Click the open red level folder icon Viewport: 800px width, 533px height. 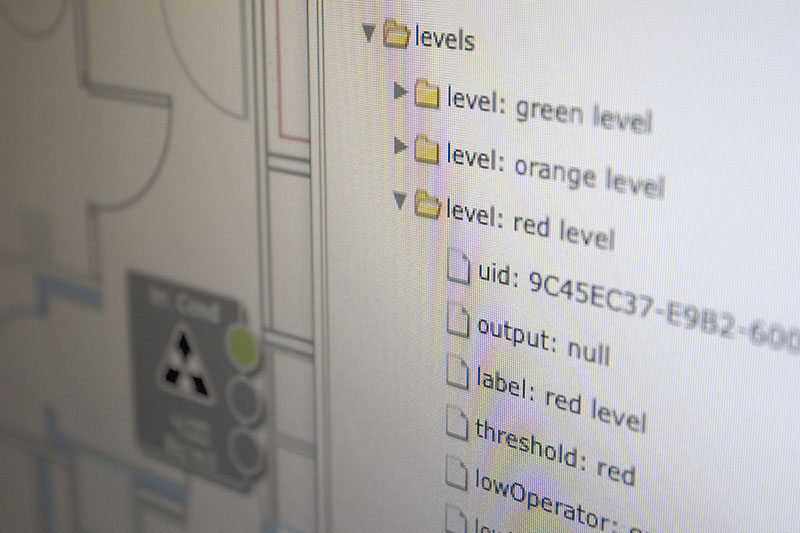pyautogui.click(x=428, y=207)
